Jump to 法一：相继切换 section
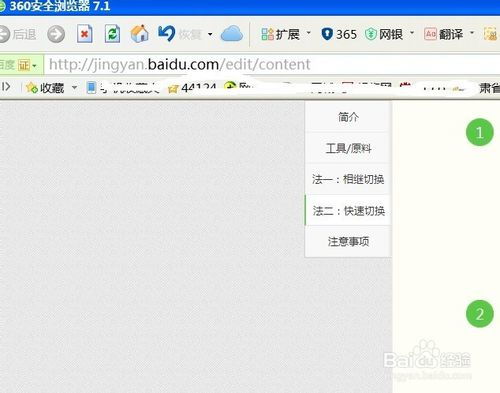500x393 pixels. pos(348,179)
